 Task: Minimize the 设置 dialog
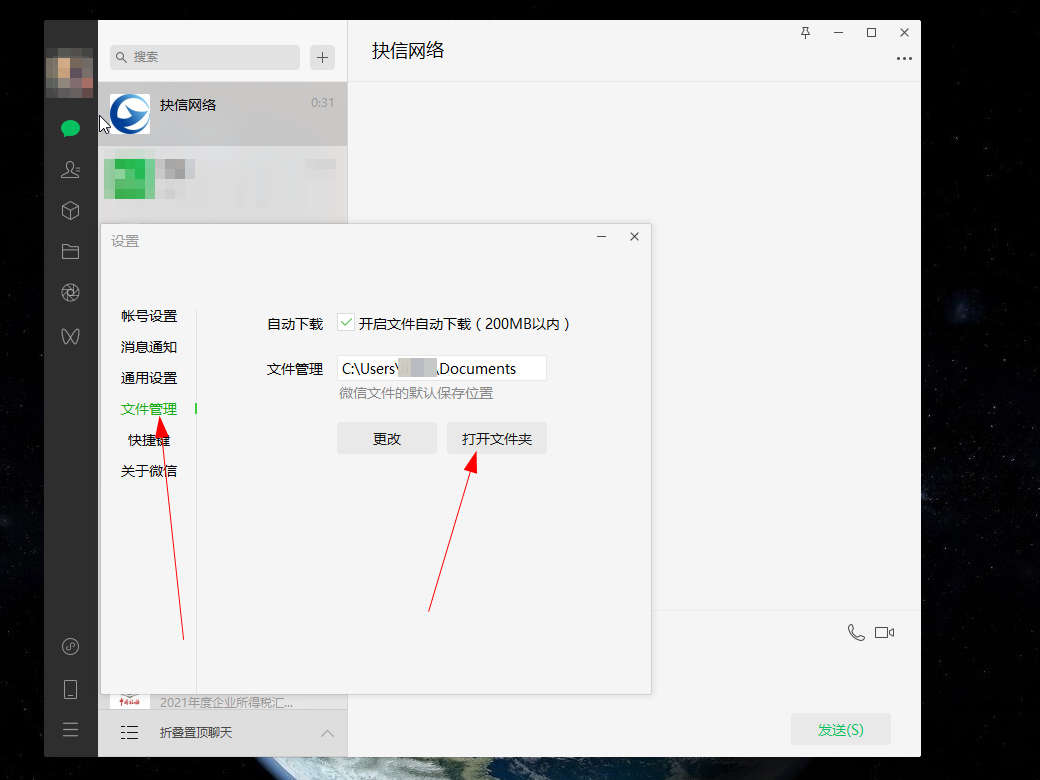(602, 237)
